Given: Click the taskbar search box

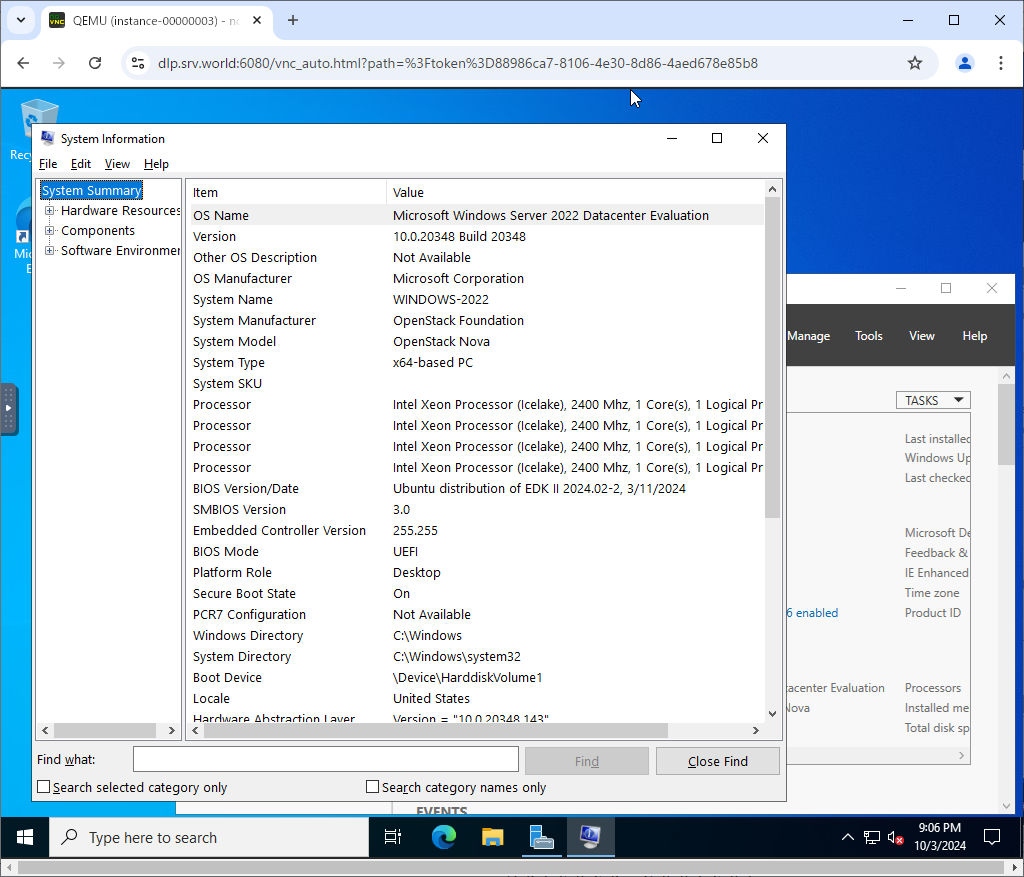Looking at the screenshot, I should pyautogui.click(x=209, y=837).
